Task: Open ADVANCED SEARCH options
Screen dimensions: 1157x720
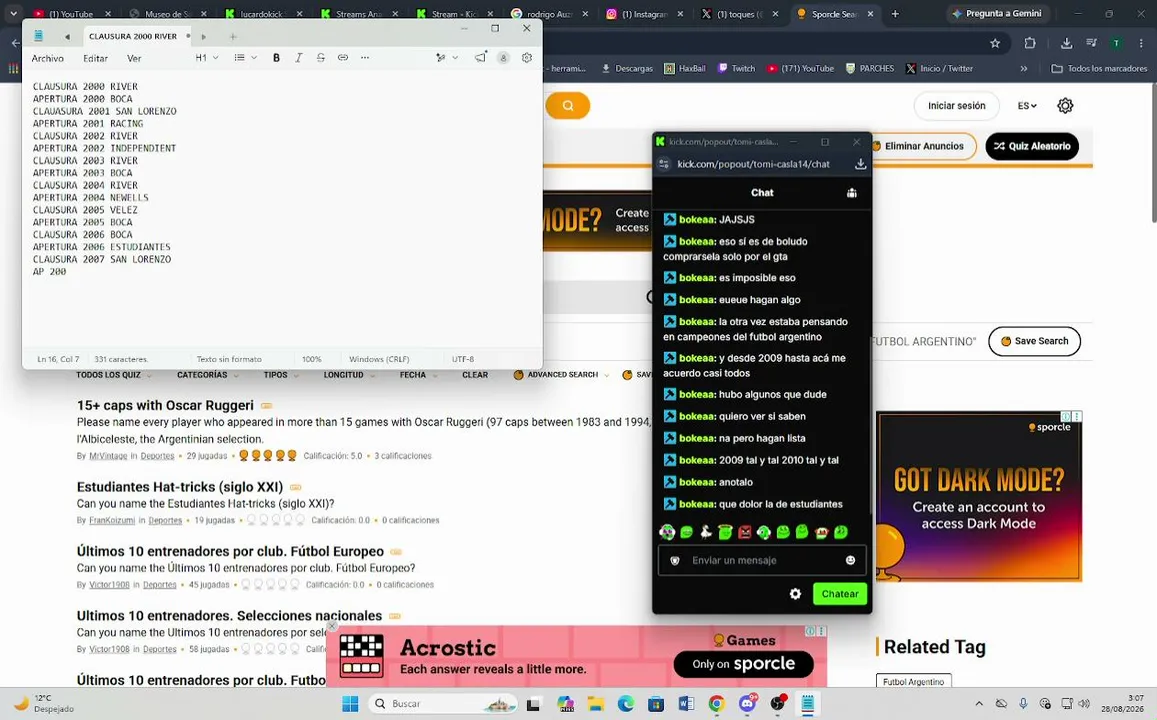Action: (561, 375)
